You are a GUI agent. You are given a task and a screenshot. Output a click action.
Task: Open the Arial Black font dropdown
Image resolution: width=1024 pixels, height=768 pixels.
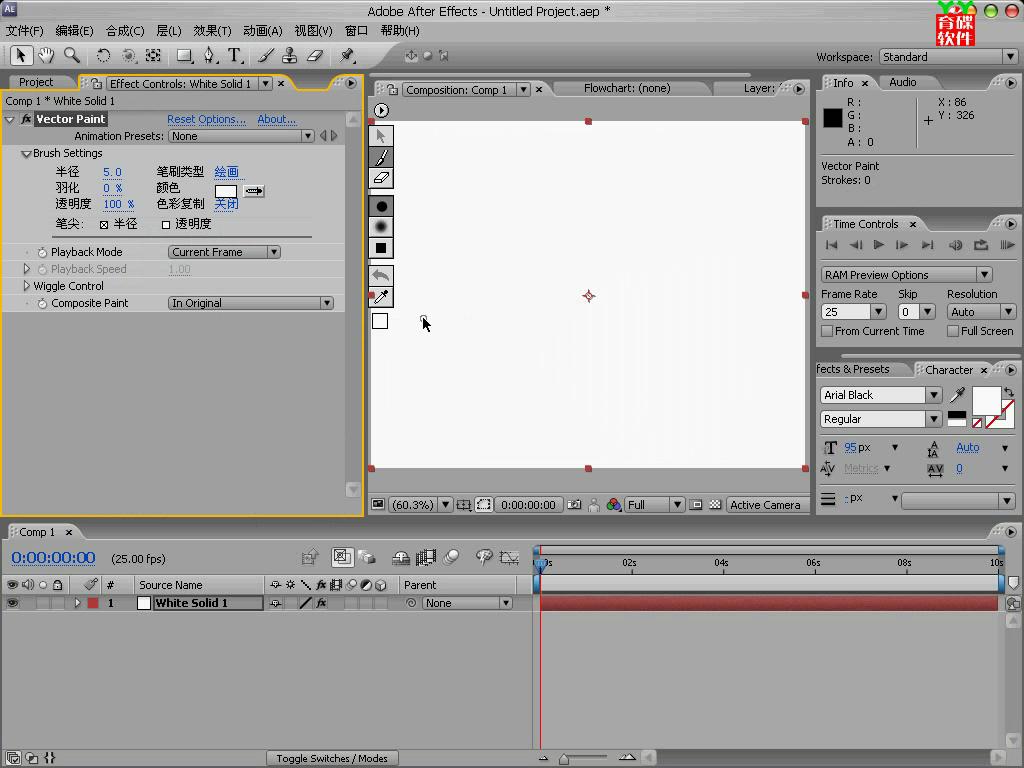[x=880, y=395]
